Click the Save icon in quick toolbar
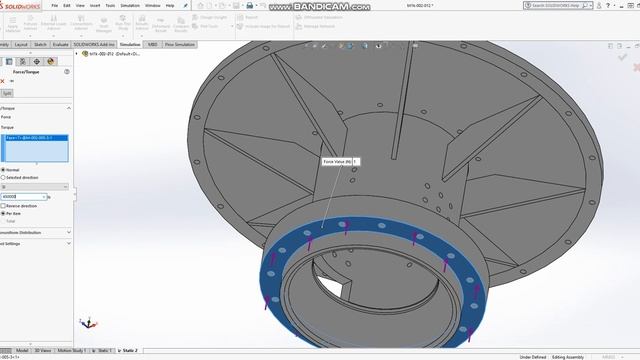 pyautogui.click(x=236, y=6)
